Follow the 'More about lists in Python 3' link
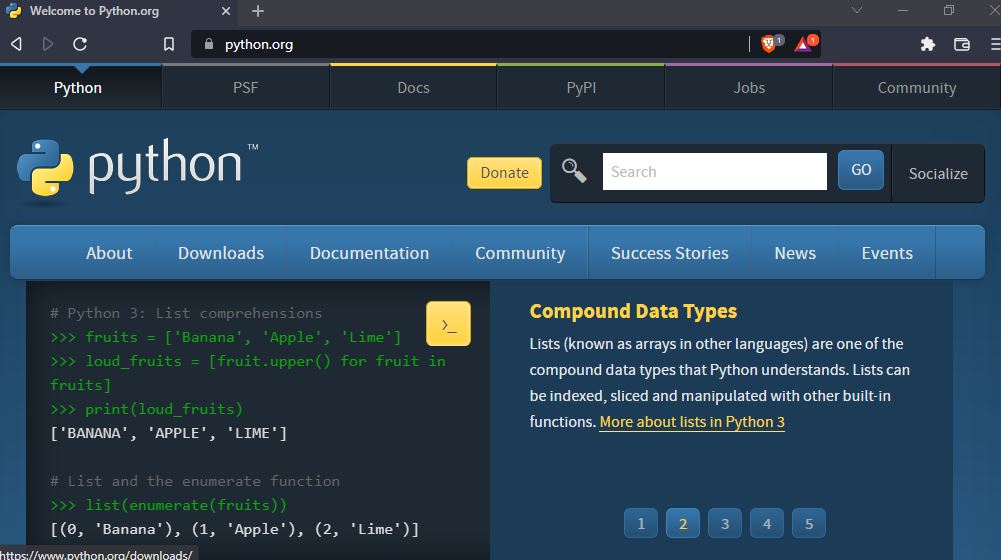Viewport: 1001px width, 560px height. [x=692, y=422]
